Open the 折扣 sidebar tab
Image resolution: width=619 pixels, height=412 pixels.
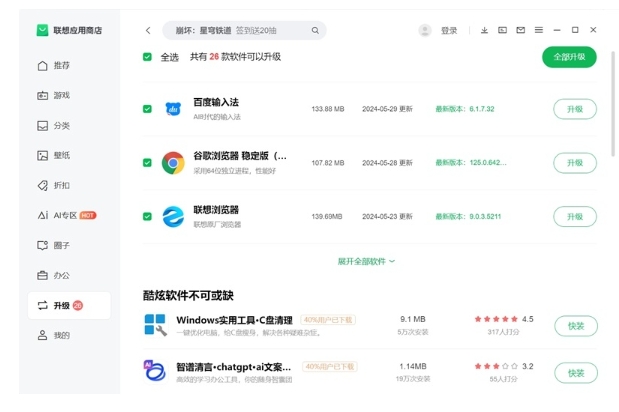click(x=69, y=185)
